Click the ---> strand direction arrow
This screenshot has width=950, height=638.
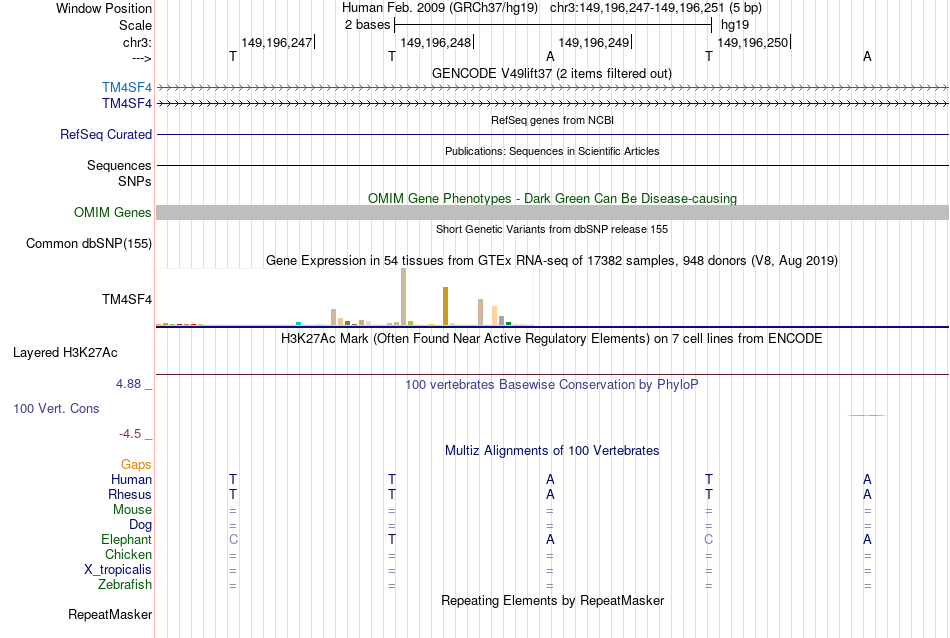[x=142, y=59]
